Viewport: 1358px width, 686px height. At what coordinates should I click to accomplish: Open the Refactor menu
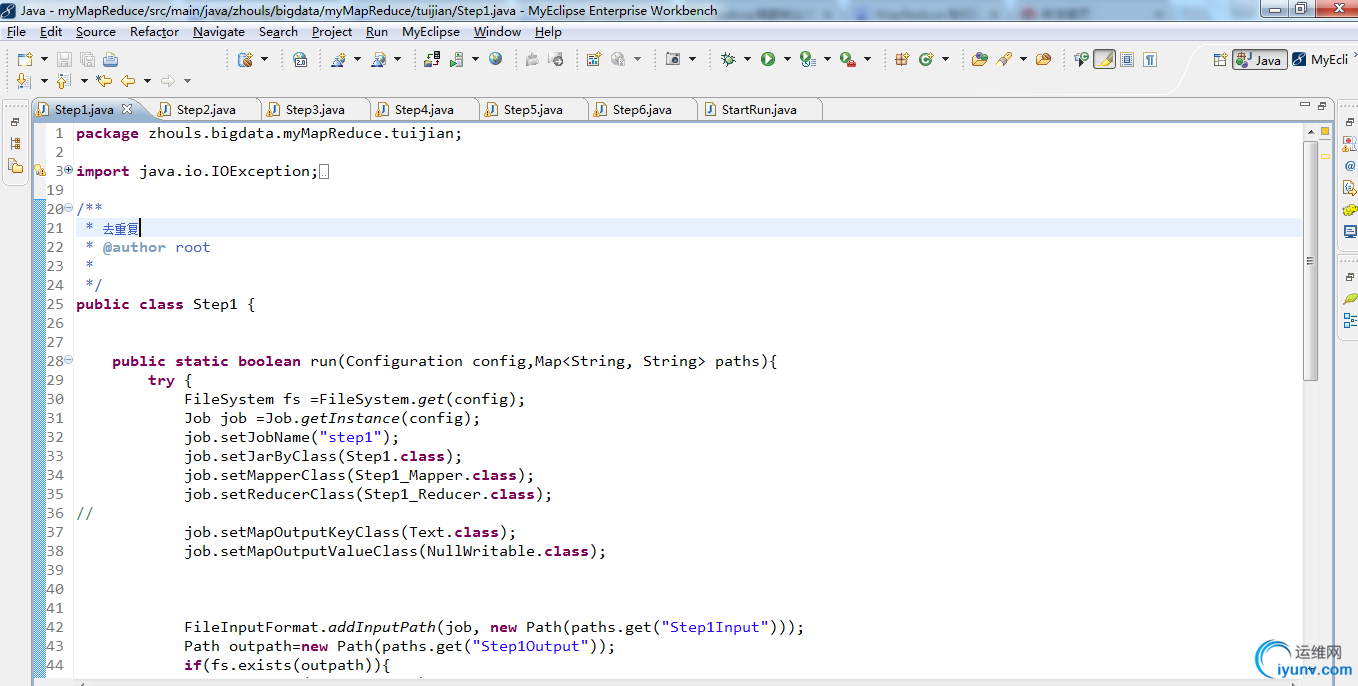pyautogui.click(x=155, y=31)
